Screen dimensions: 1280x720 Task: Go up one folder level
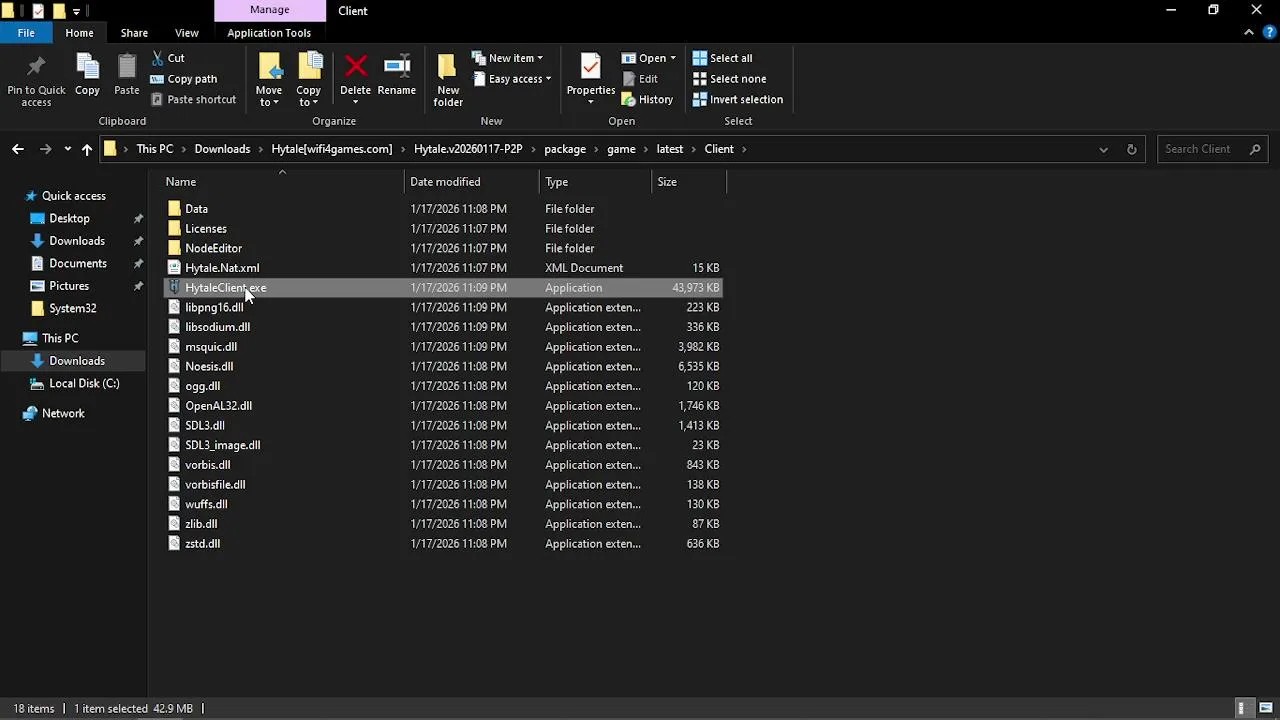(87, 149)
